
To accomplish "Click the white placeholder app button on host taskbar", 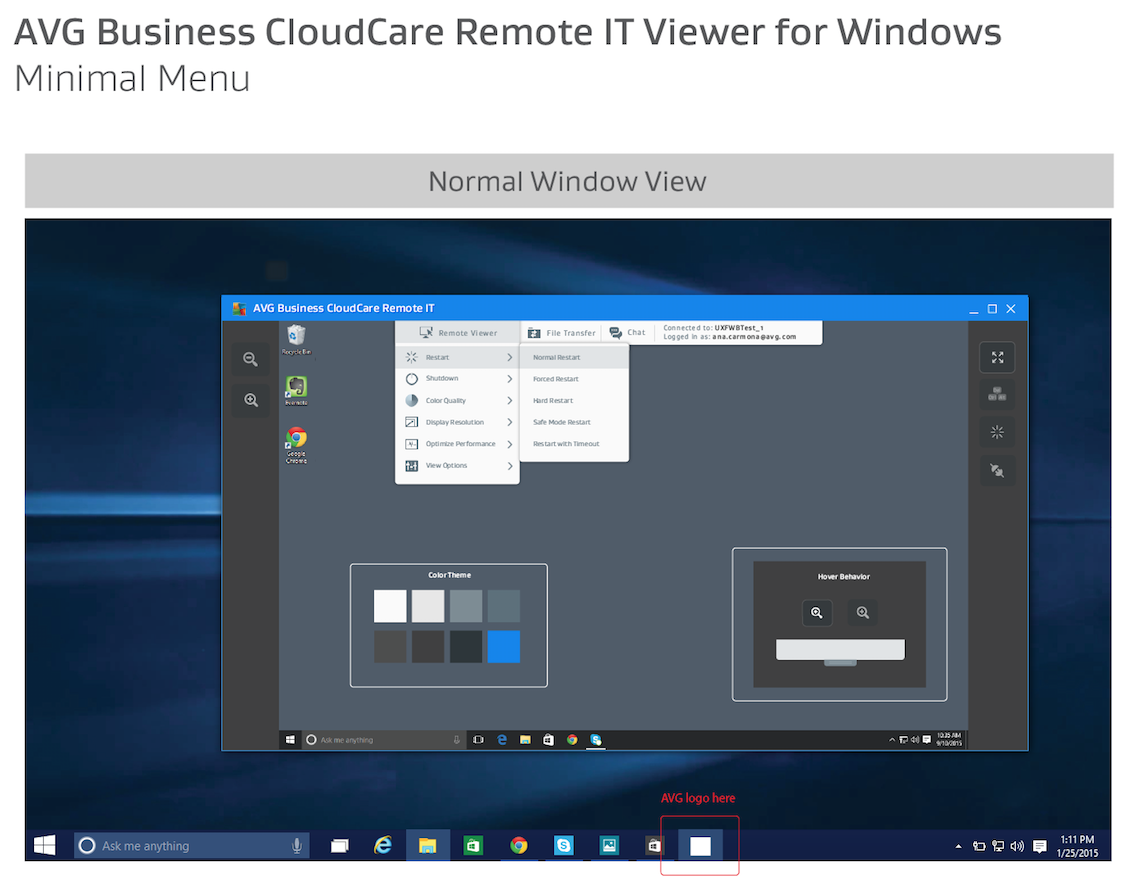I will tap(700, 846).
